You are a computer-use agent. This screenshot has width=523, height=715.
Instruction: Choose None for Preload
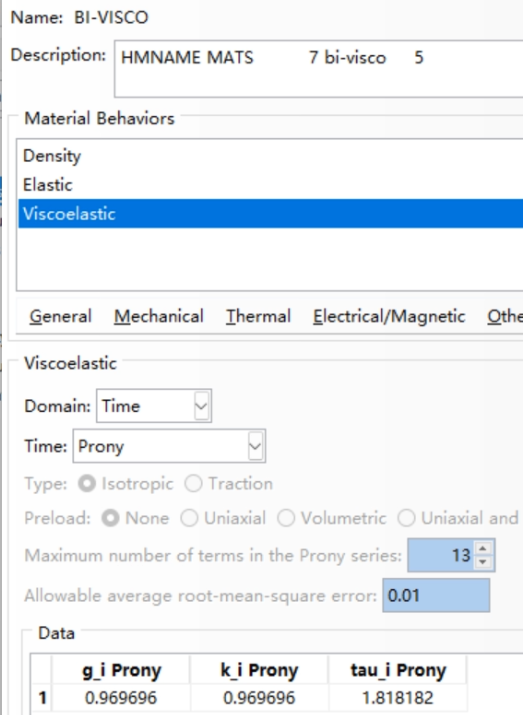pyautogui.click(x=110, y=518)
